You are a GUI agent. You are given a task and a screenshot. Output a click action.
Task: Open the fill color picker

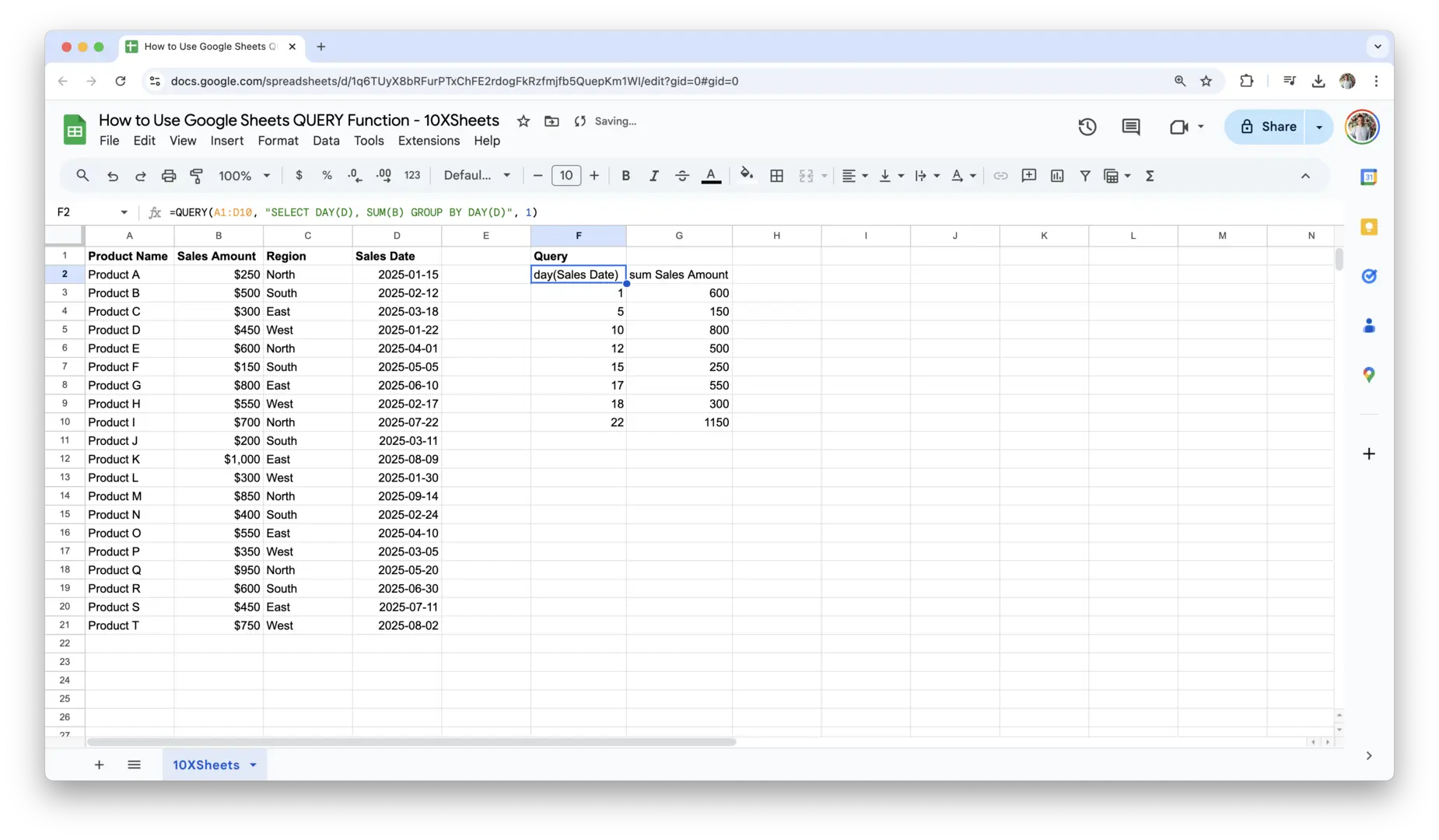click(x=747, y=175)
